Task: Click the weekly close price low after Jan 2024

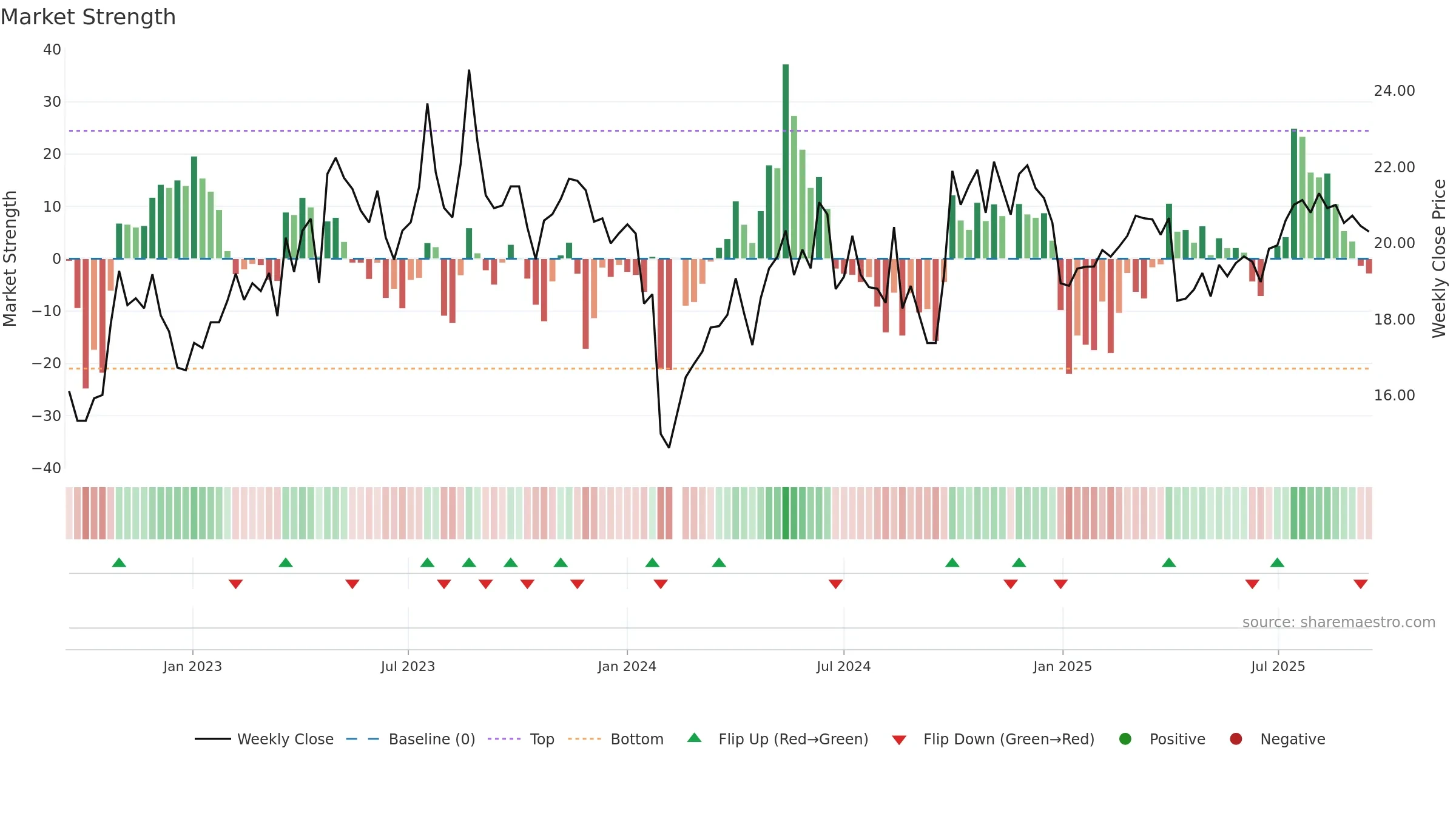Action: click(669, 448)
